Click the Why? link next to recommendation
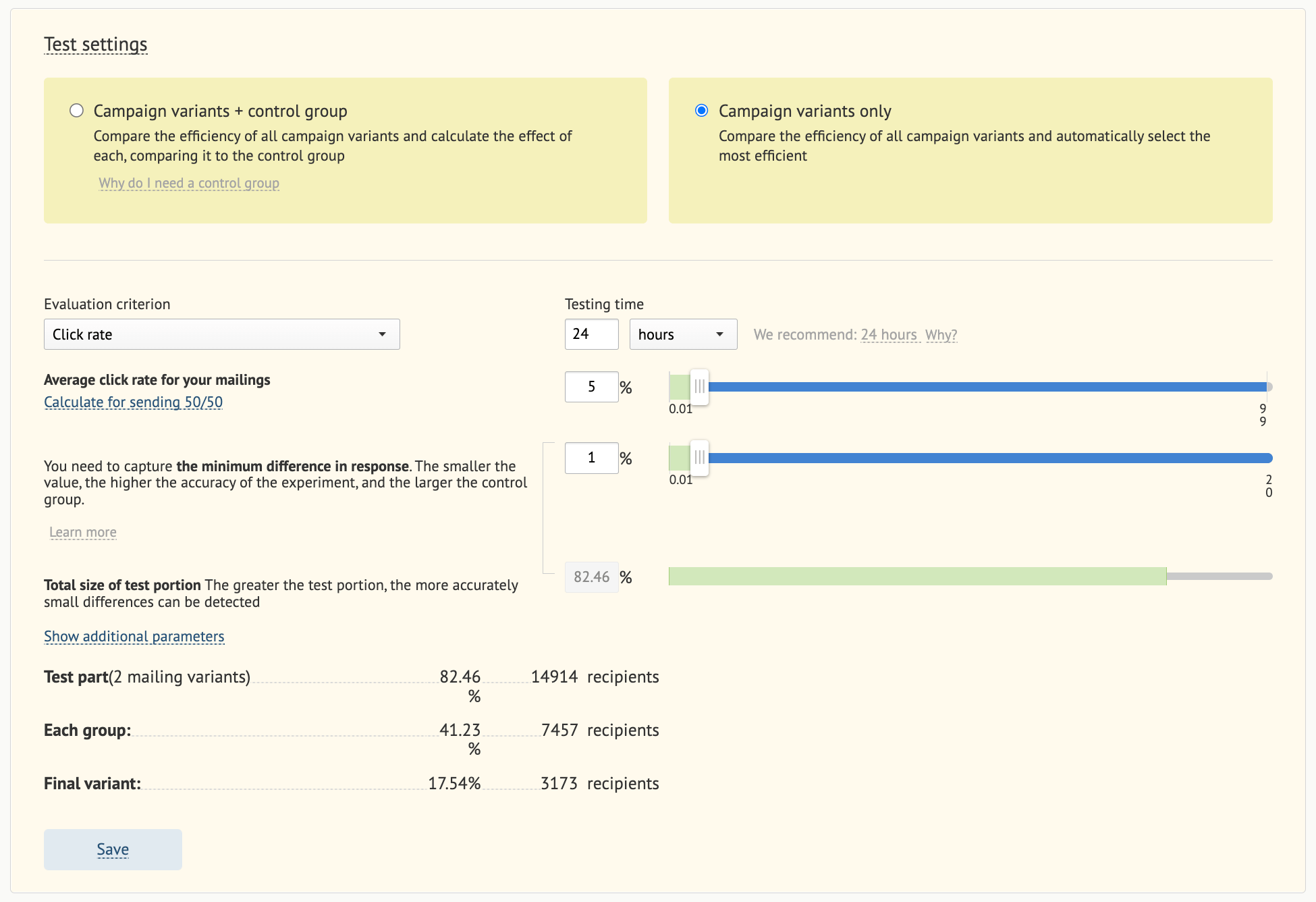1316x902 pixels. (941, 335)
